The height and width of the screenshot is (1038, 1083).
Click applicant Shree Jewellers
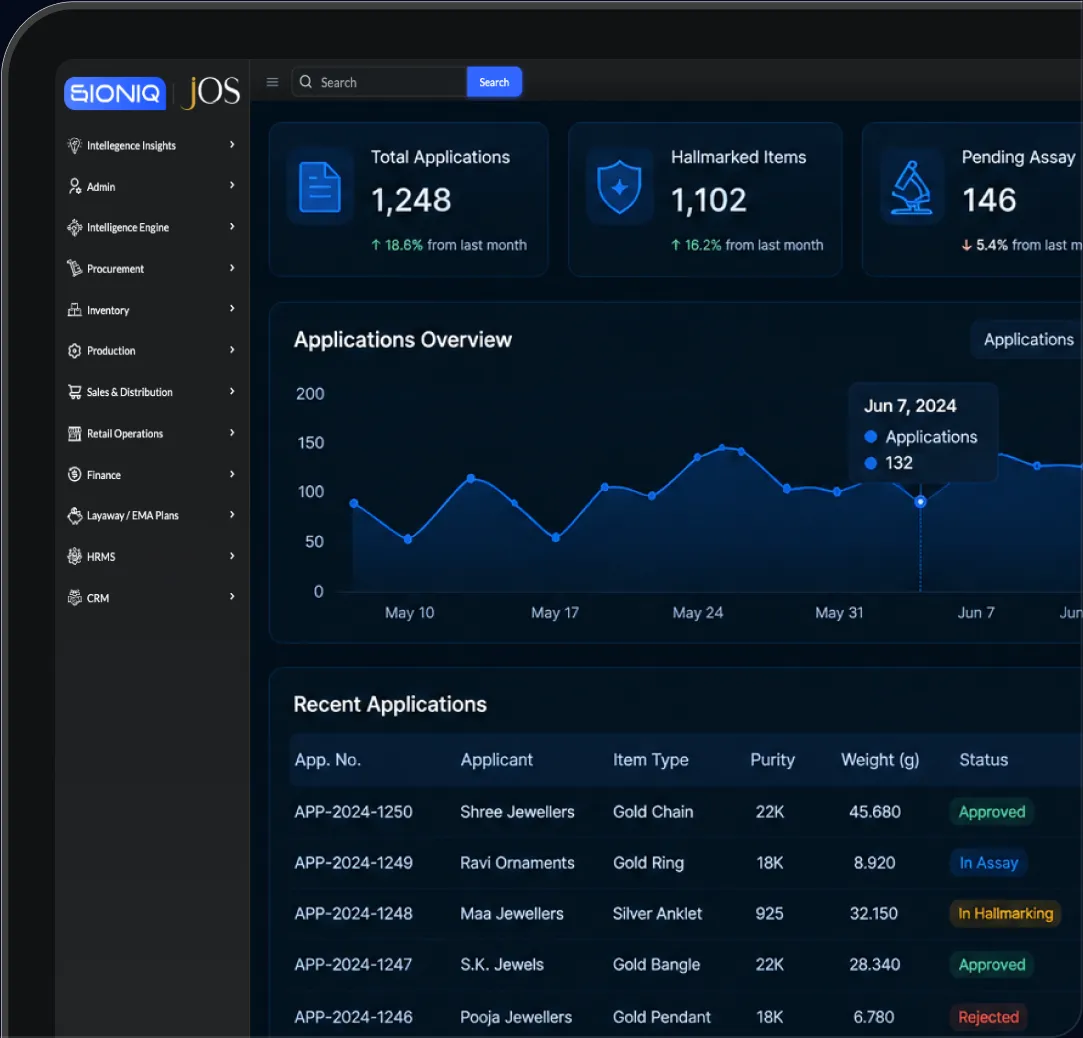517,812
